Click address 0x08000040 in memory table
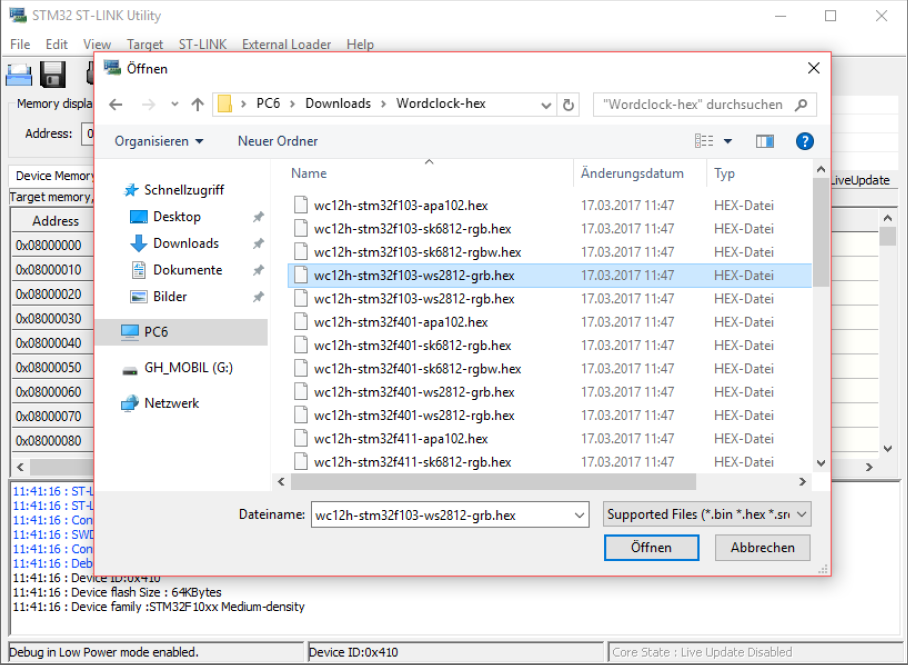 click(x=49, y=343)
